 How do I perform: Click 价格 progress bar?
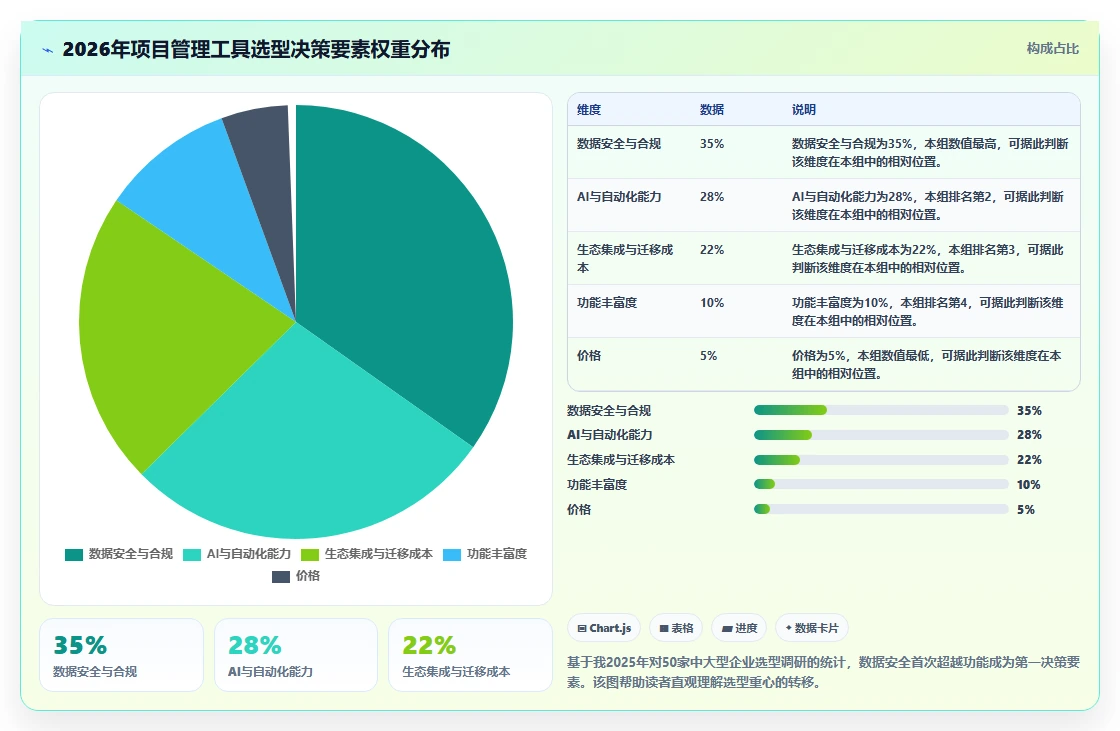click(x=881, y=509)
